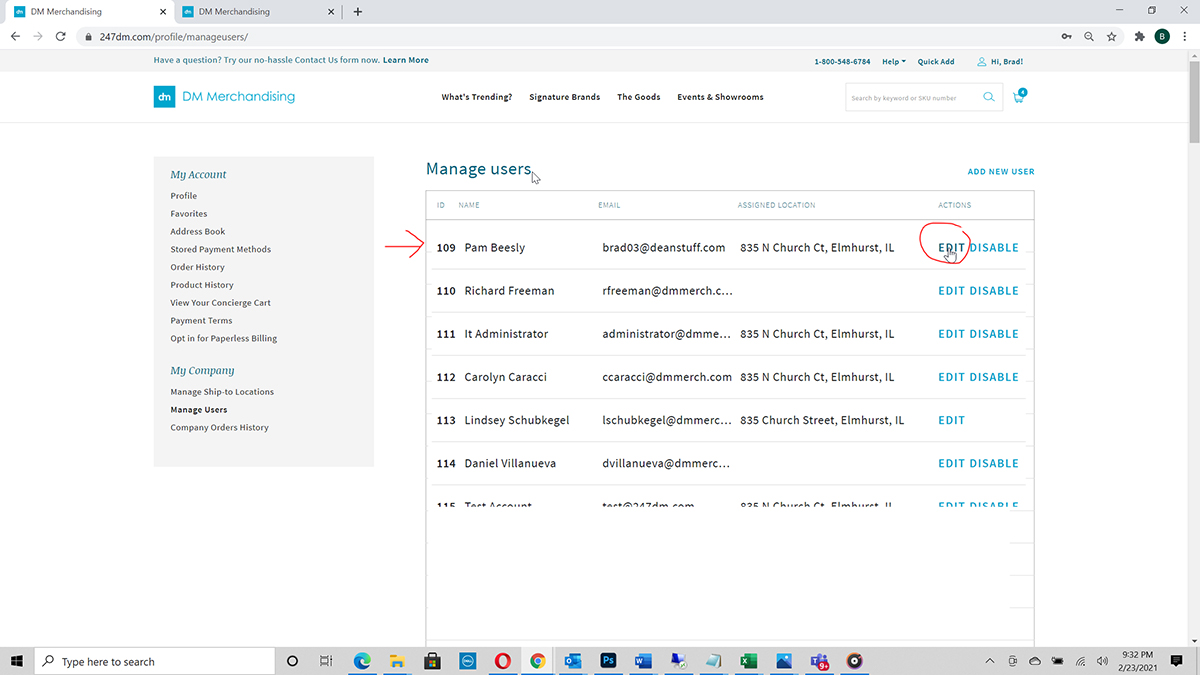Image resolution: width=1200 pixels, height=675 pixels.
Task: Open the Chrome profile B avatar
Action: [x=1162, y=36]
